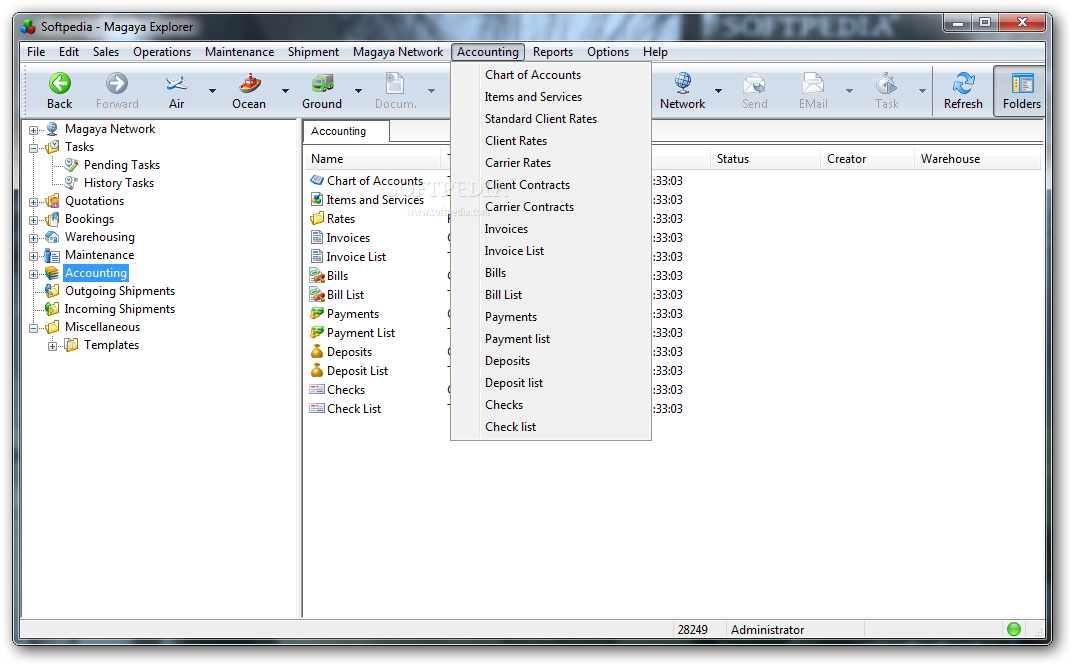
Task: Click the Warehousing tree icon
Action: (52, 237)
